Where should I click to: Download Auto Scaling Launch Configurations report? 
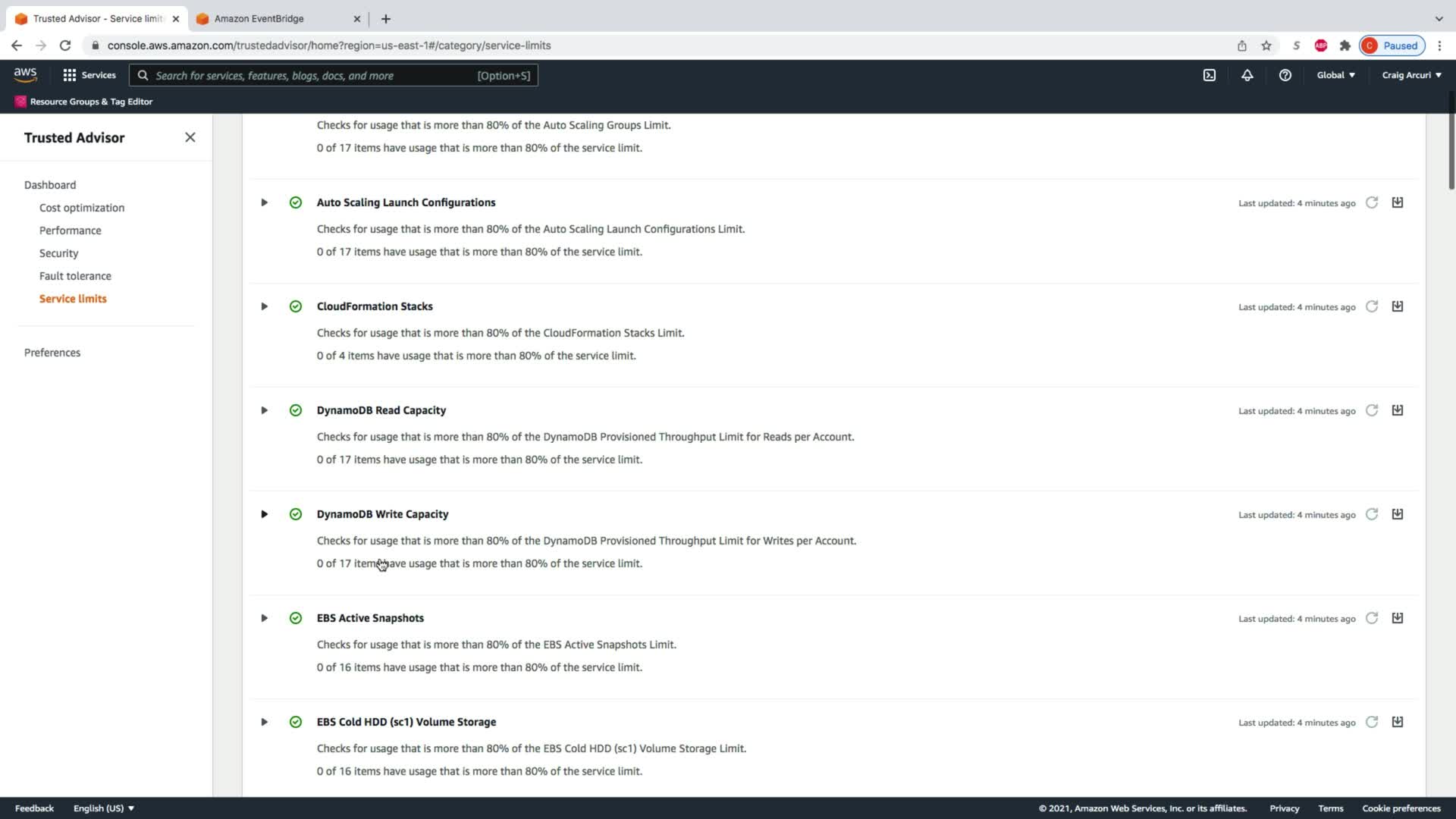pos(1397,202)
